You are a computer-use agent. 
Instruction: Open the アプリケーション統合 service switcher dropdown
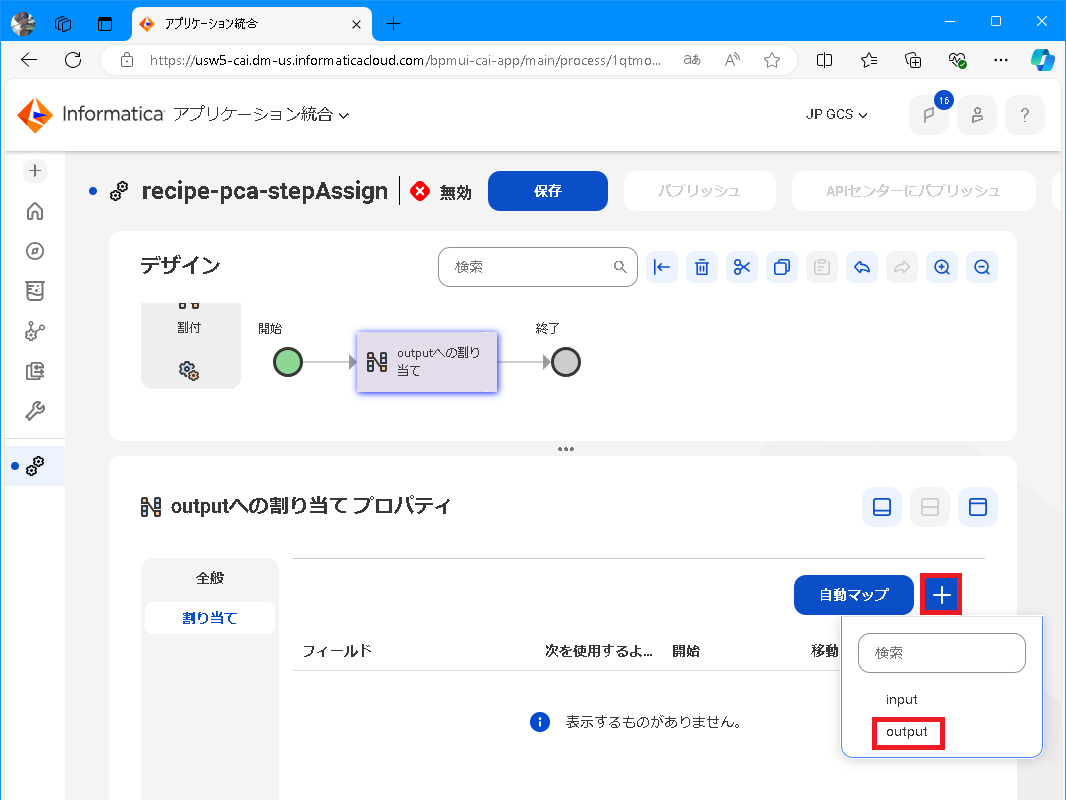[261, 115]
